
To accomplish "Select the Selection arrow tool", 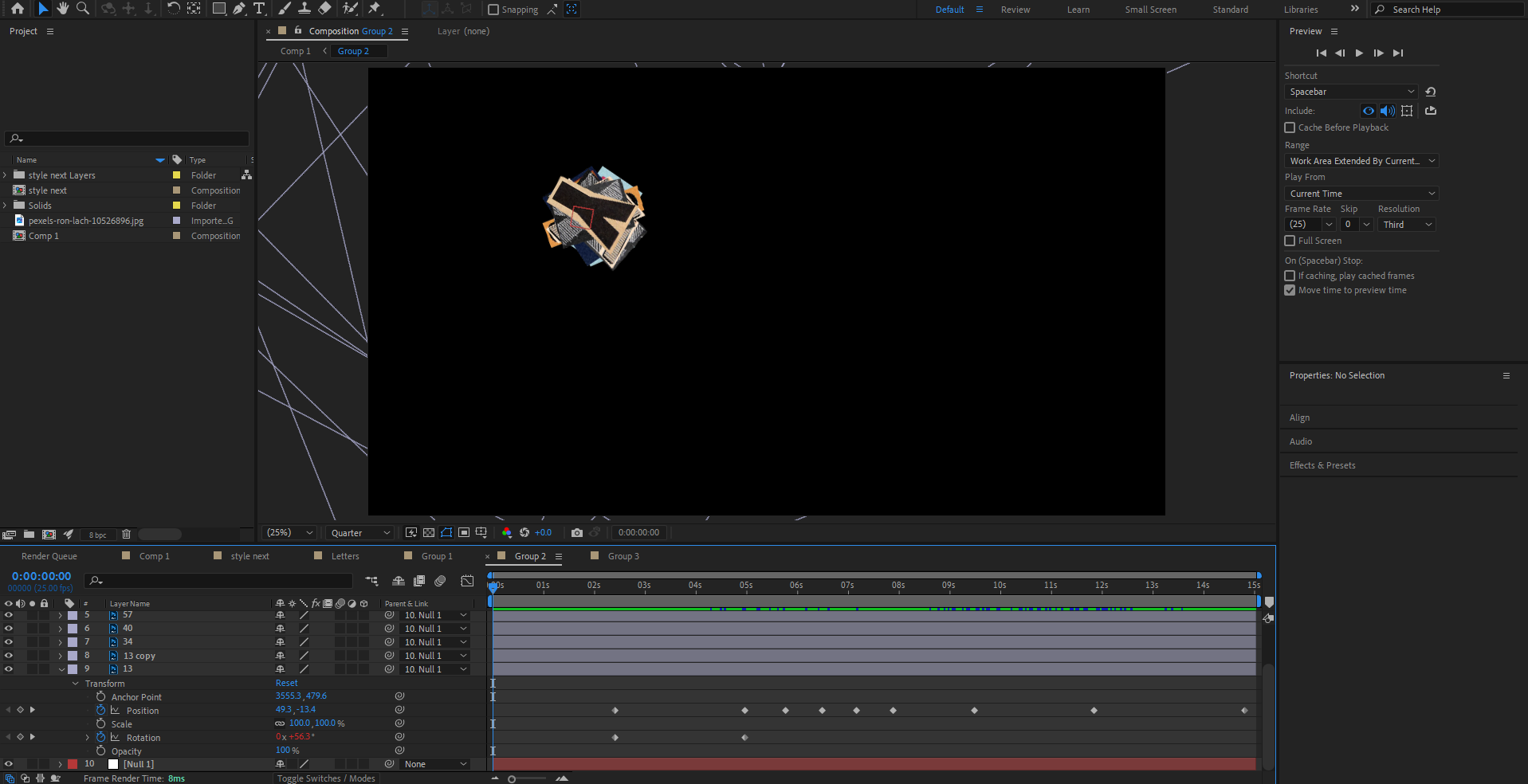I will (43, 9).
